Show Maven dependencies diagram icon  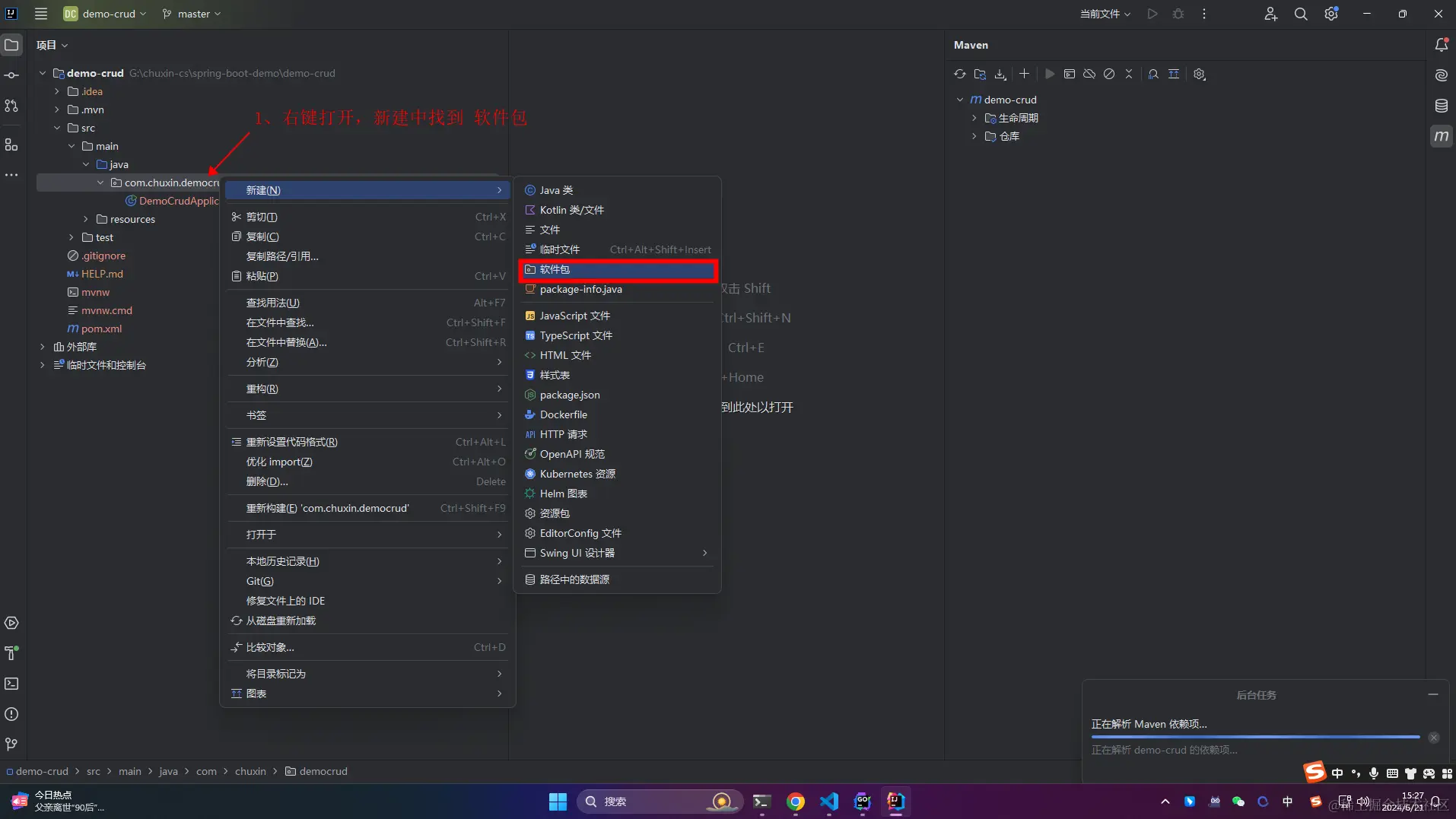[x=1174, y=74]
